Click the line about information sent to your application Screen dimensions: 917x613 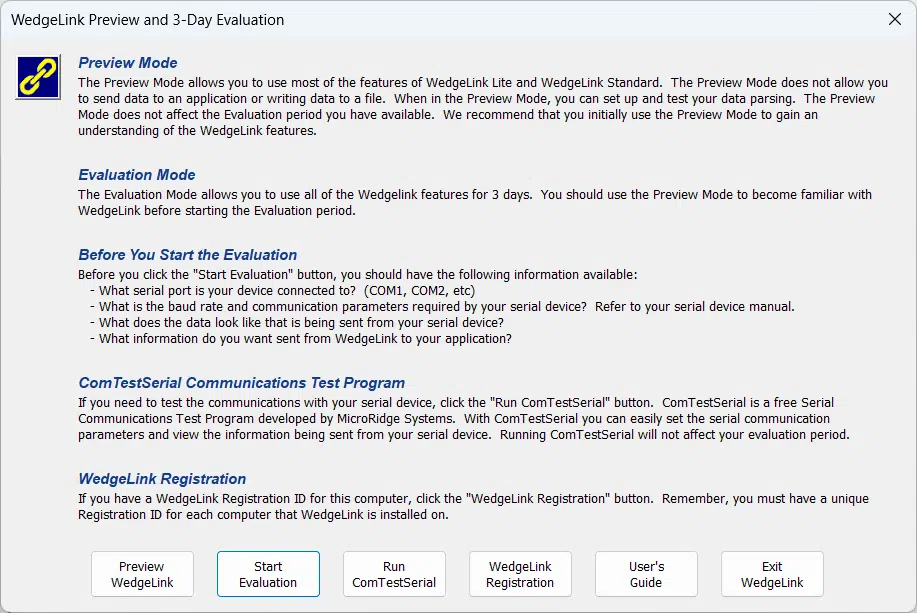[x=301, y=339]
